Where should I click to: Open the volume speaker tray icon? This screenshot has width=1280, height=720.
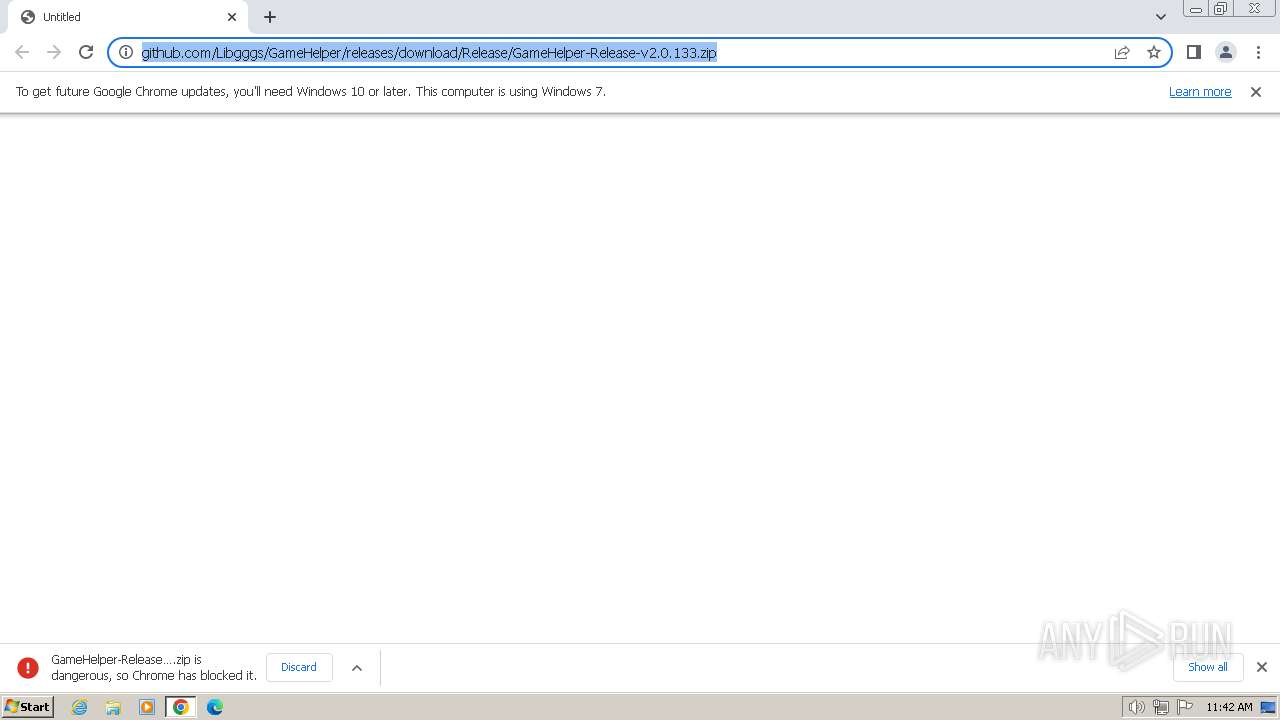click(1136, 707)
